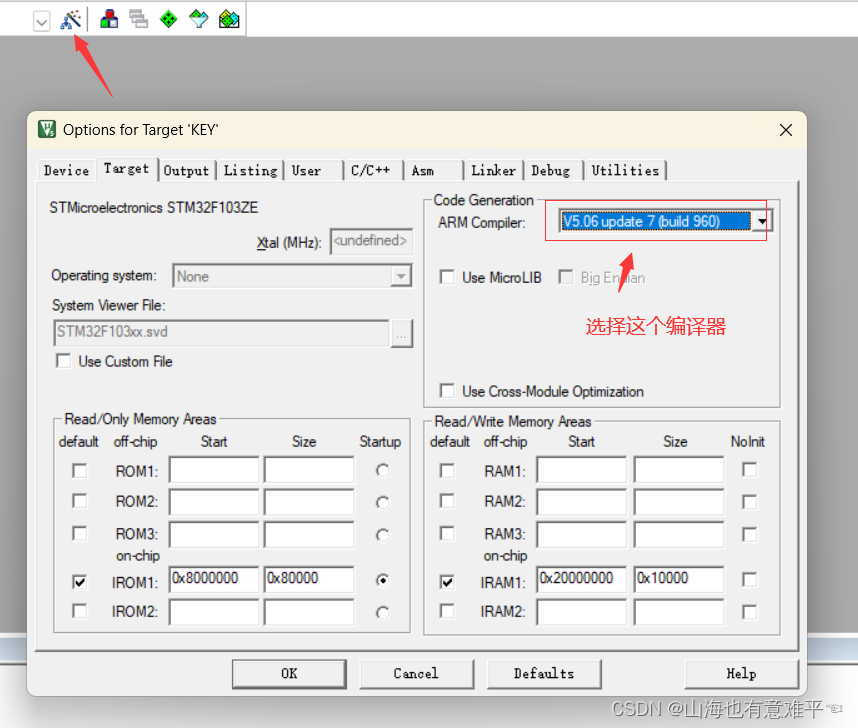
Task: Toggle the Big Endian checkbox
Action: [566, 277]
